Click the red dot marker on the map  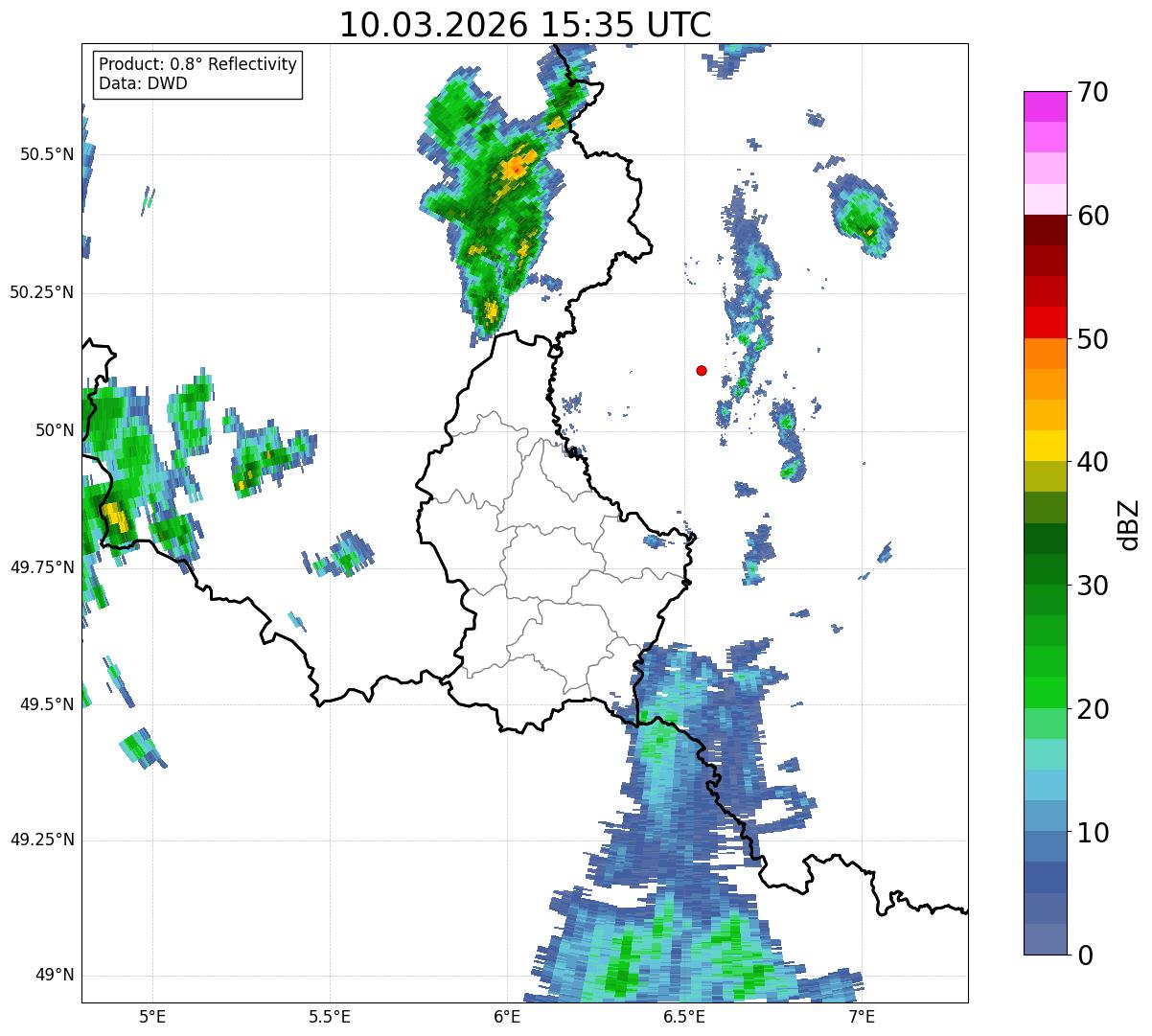pos(702,371)
